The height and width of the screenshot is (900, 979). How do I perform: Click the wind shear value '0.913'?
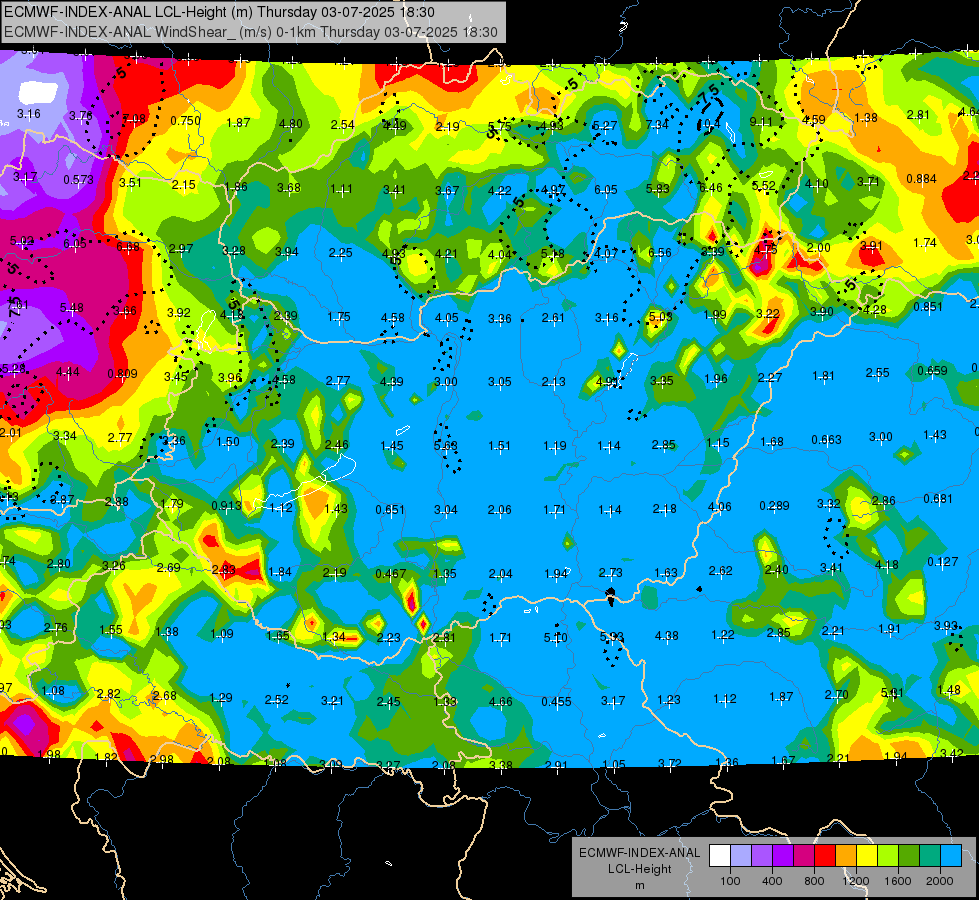226,506
